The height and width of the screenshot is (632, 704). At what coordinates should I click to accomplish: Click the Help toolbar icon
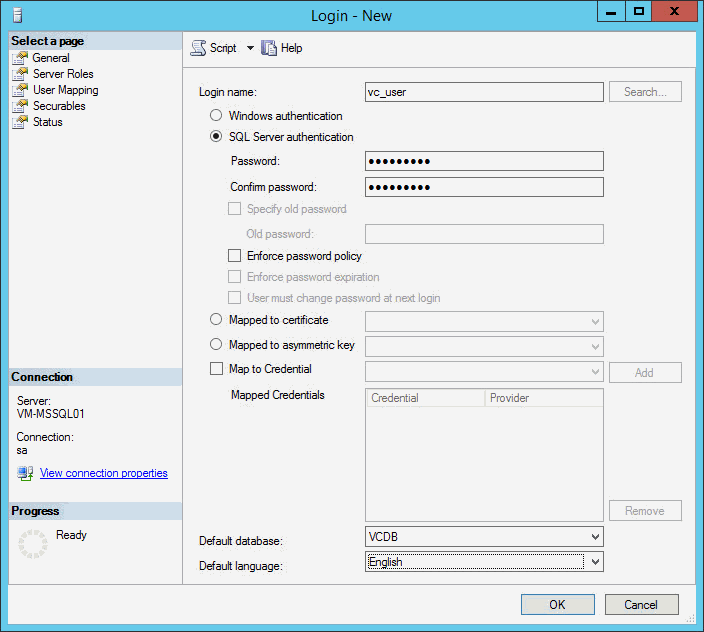269,48
